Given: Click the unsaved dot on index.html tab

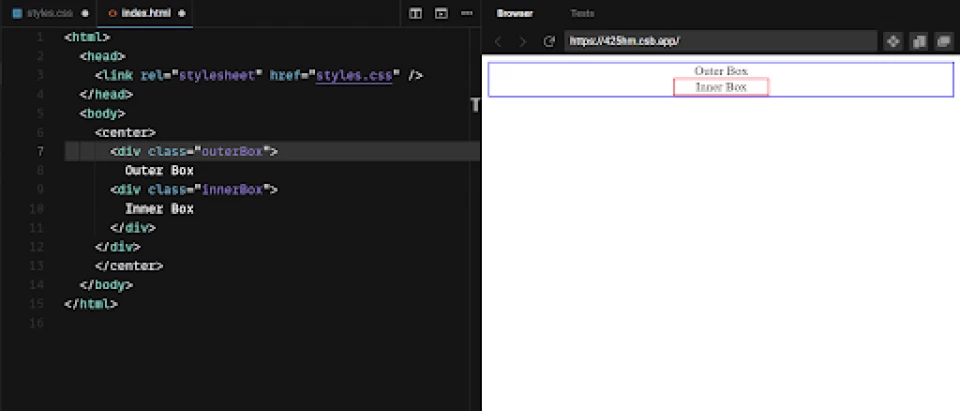Looking at the screenshot, I should click(182, 13).
